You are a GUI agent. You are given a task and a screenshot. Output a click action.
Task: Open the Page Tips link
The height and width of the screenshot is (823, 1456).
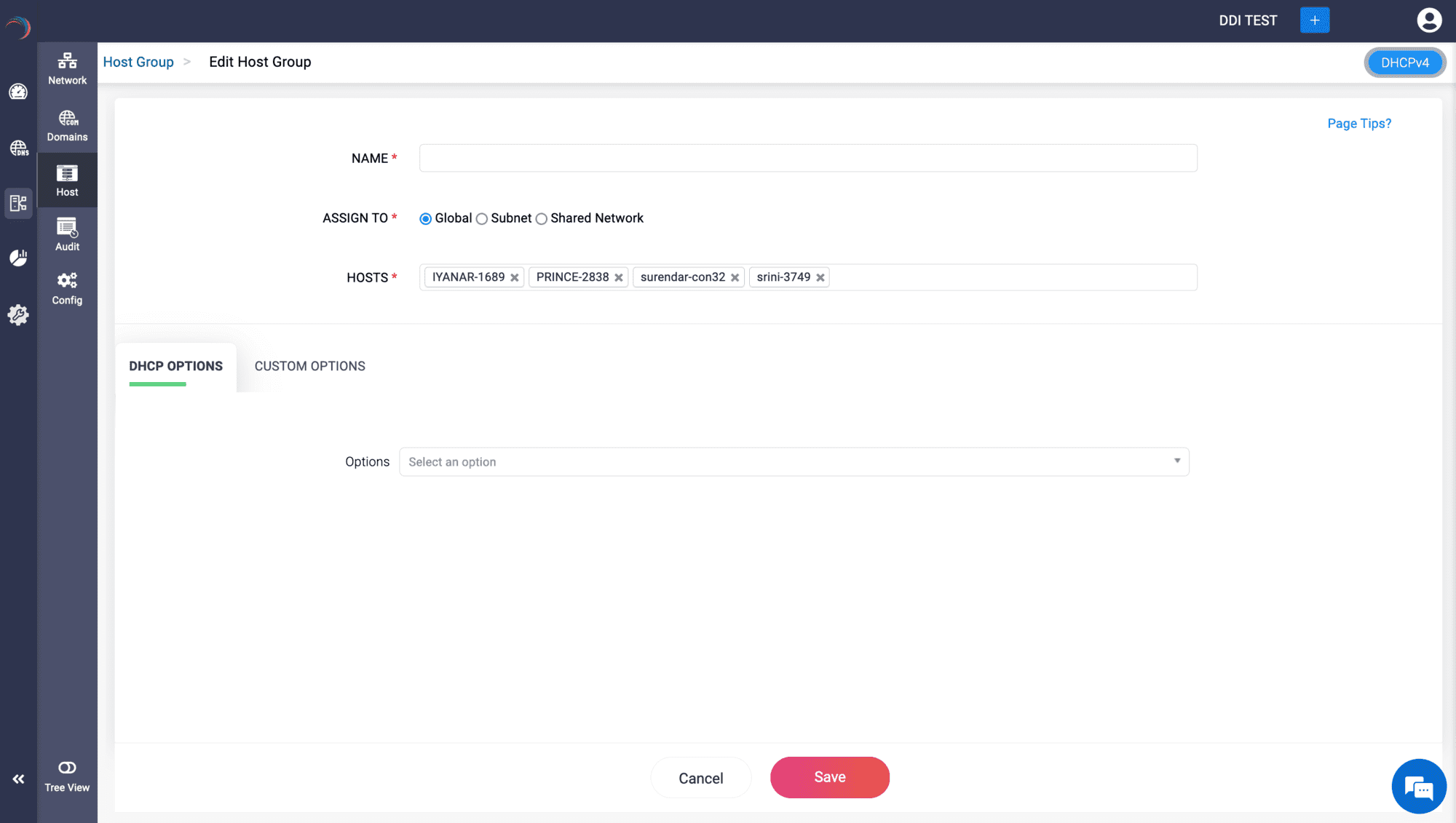tap(1358, 124)
